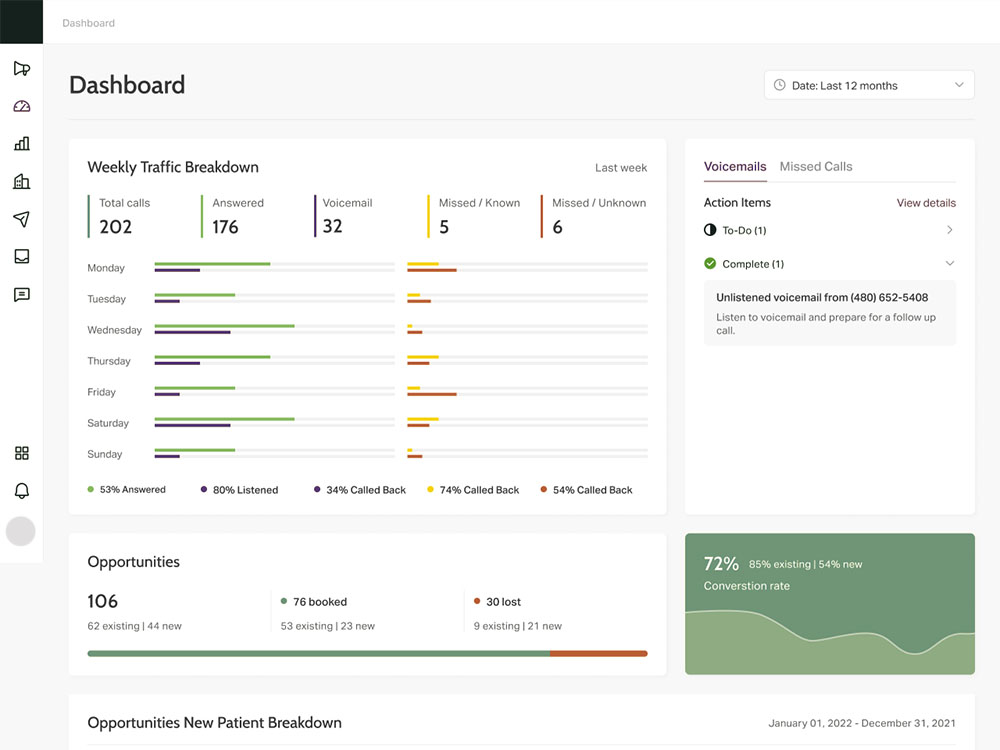The width and height of the screenshot is (1000, 750).
Task: Click the 54% Called Back legend item
Action: 587,490
